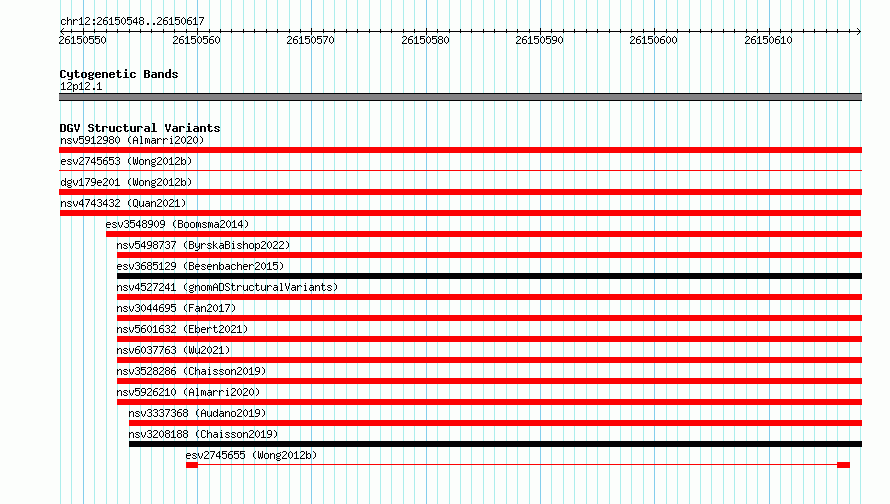Click ruler position 26150580
Image resolution: width=890 pixels, height=504 pixels.
pyautogui.click(x=425, y=40)
